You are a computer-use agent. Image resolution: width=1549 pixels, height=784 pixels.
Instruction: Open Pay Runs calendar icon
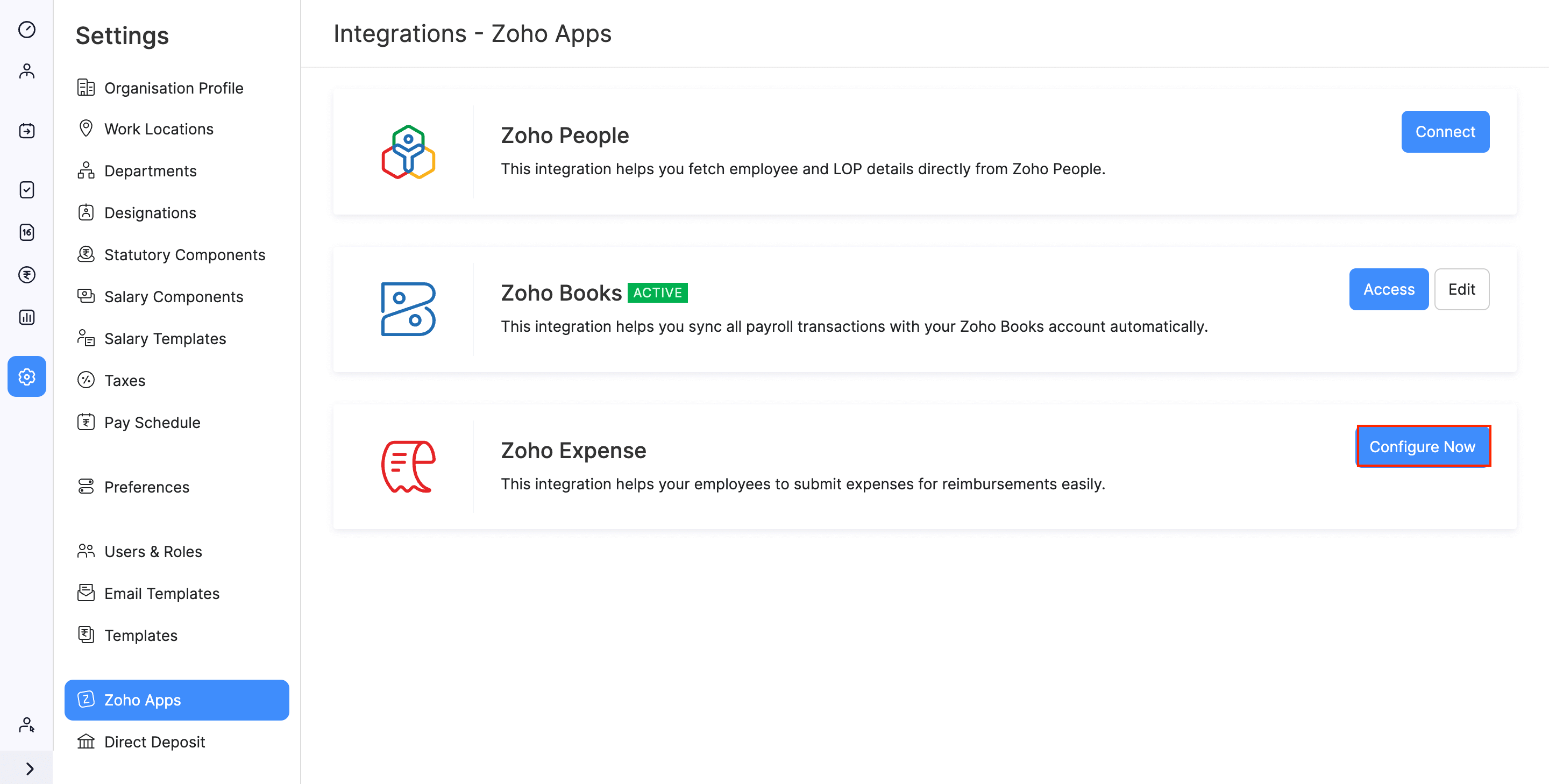(x=26, y=131)
